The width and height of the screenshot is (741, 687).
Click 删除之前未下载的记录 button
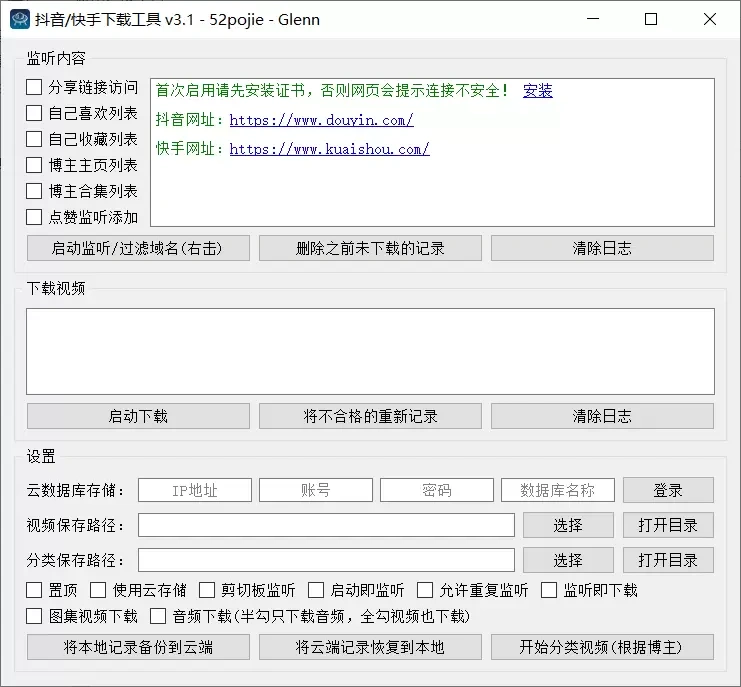pos(370,248)
